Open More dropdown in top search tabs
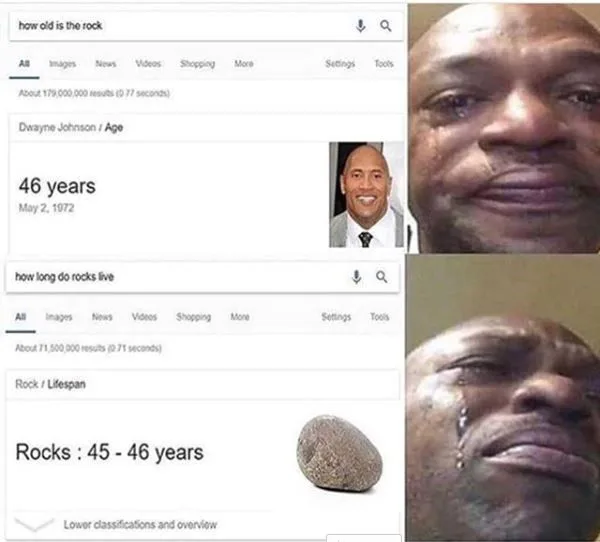Screen dimensions: 600x542 [x=244, y=64]
